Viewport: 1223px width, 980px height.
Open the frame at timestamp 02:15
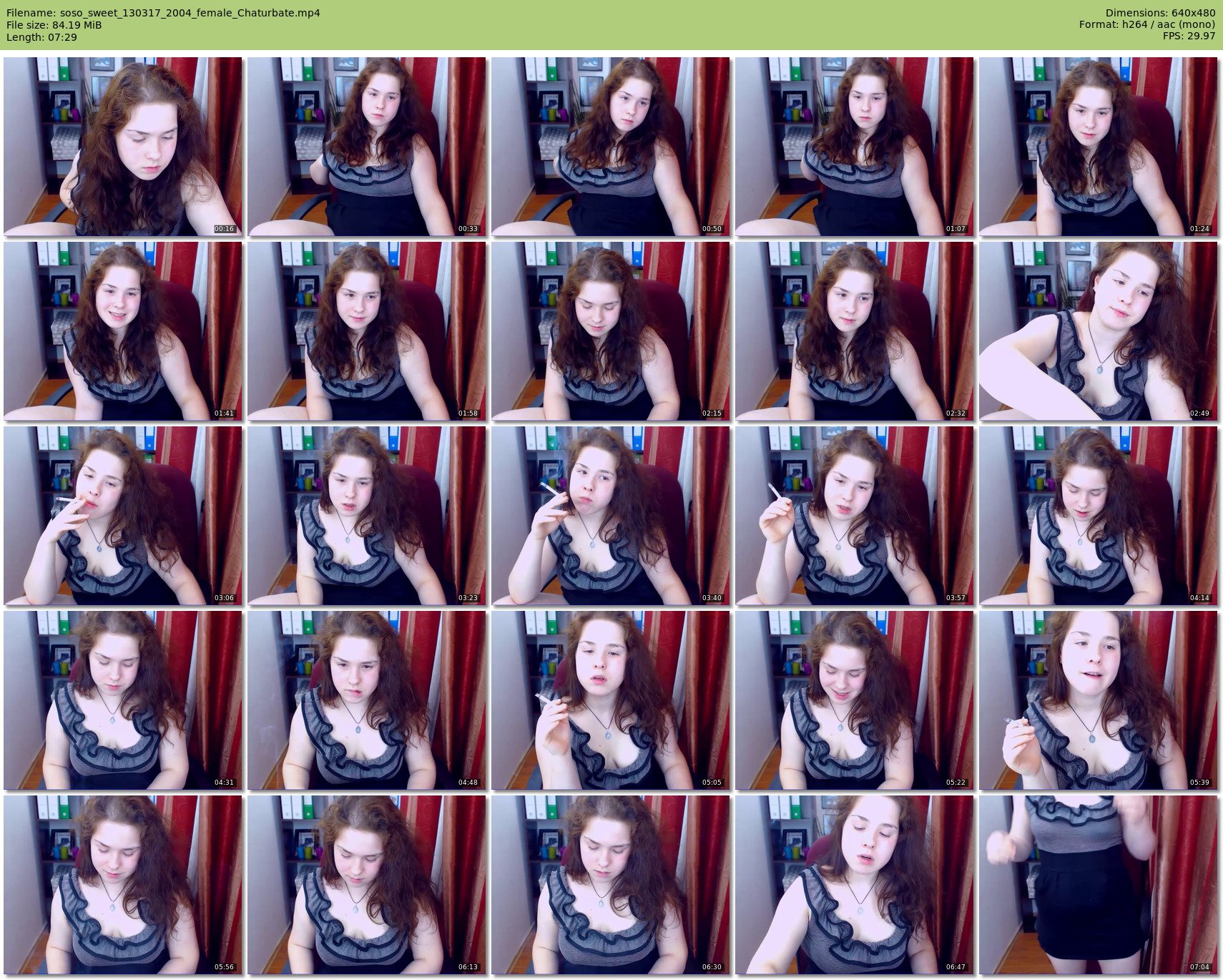click(x=610, y=331)
